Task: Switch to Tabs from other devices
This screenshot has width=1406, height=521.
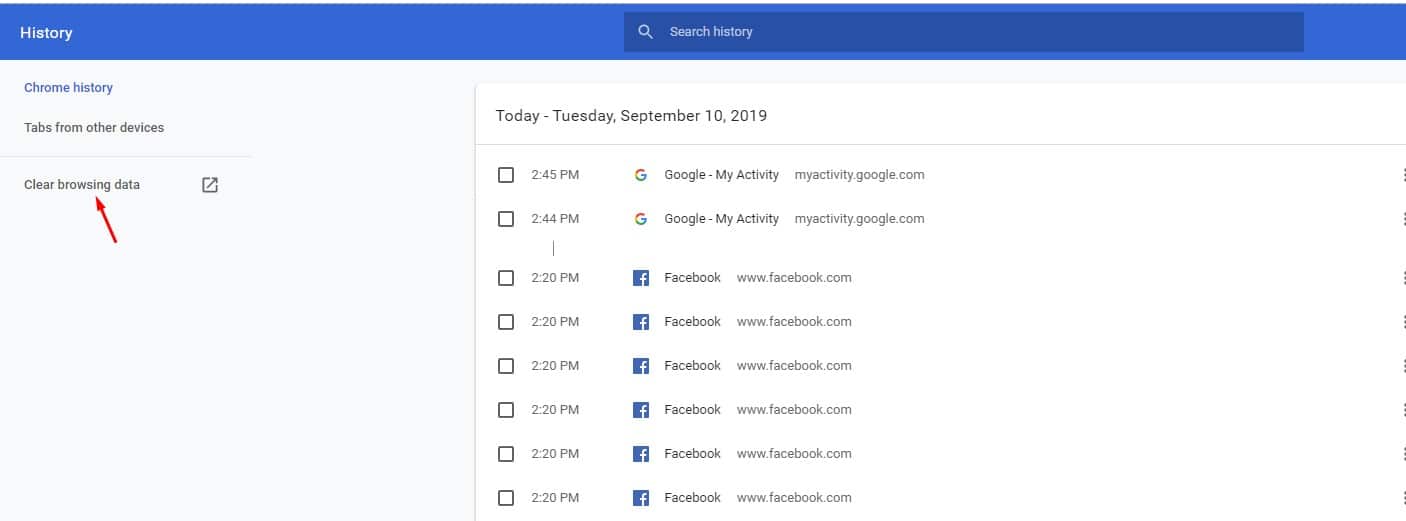Action: point(94,128)
